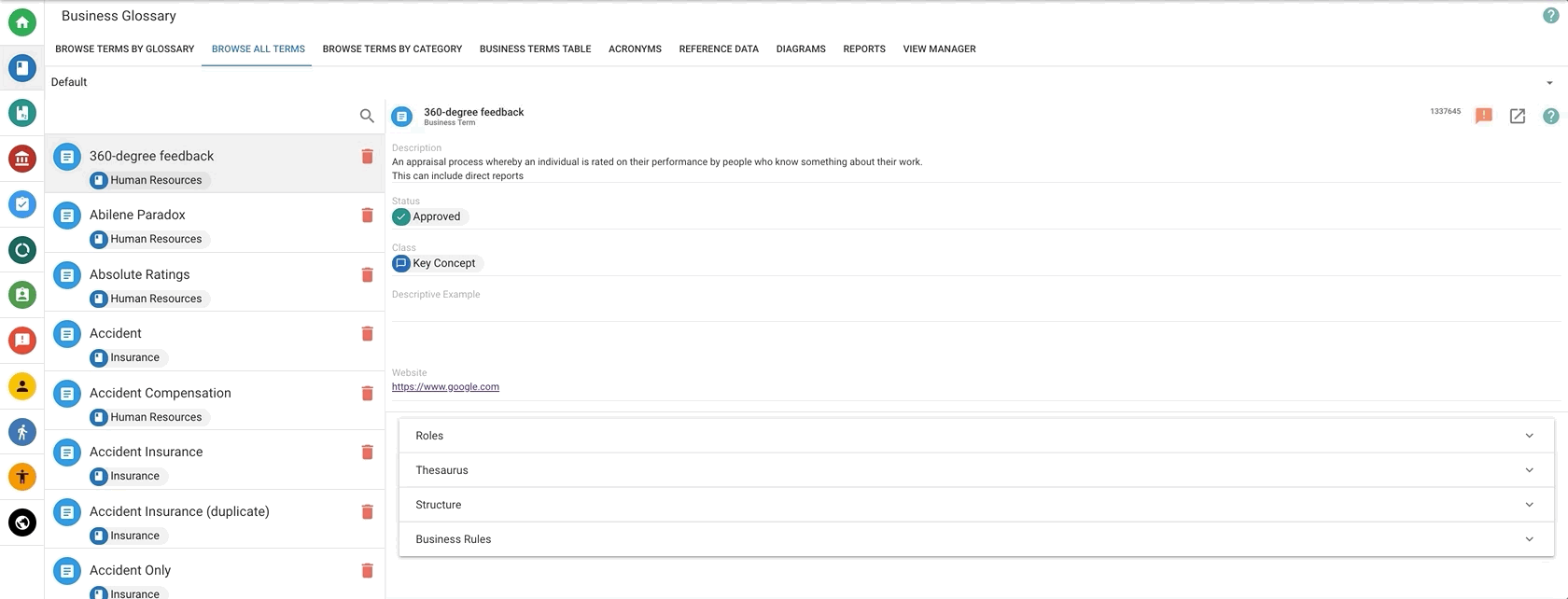
Task: Click the green home icon in sidebar
Action: coord(22,22)
